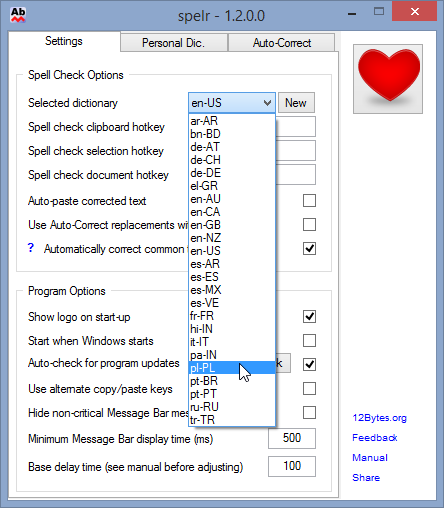Switch to the Personal Dic. tab
444x508 pixels.
[174, 43]
